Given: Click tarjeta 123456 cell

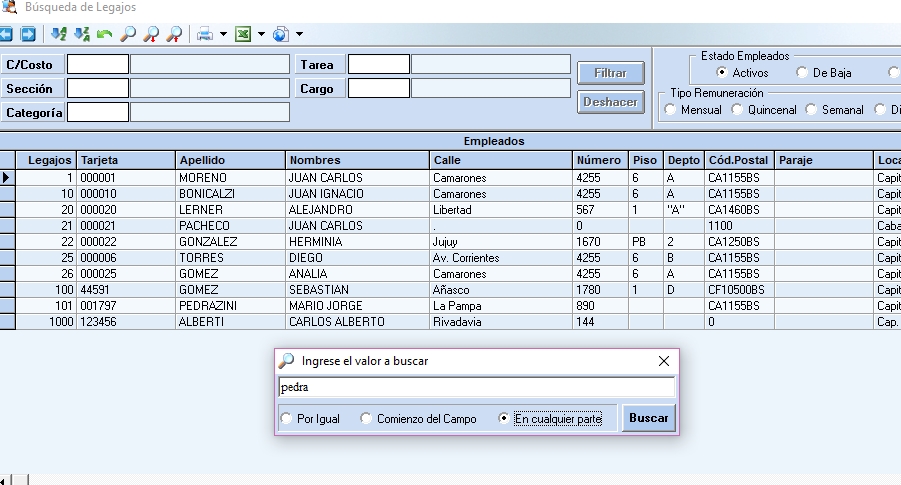Looking at the screenshot, I should [x=126, y=322].
